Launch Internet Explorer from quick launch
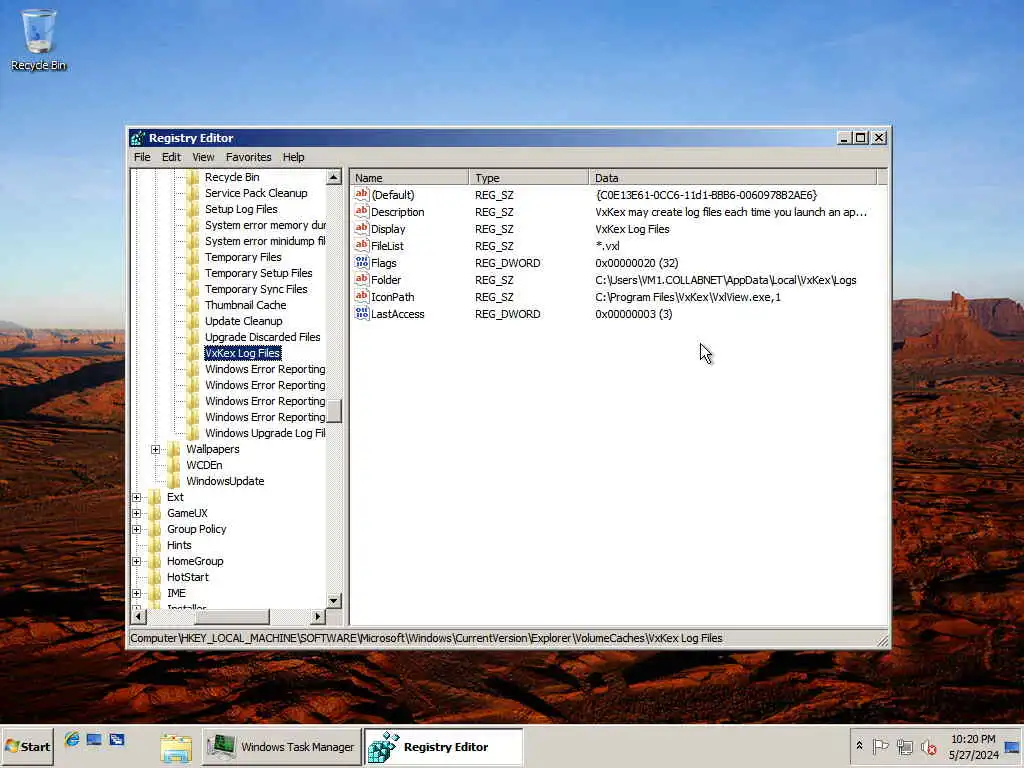Viewport: 1024px width, 768px height. tap(72, 739)
